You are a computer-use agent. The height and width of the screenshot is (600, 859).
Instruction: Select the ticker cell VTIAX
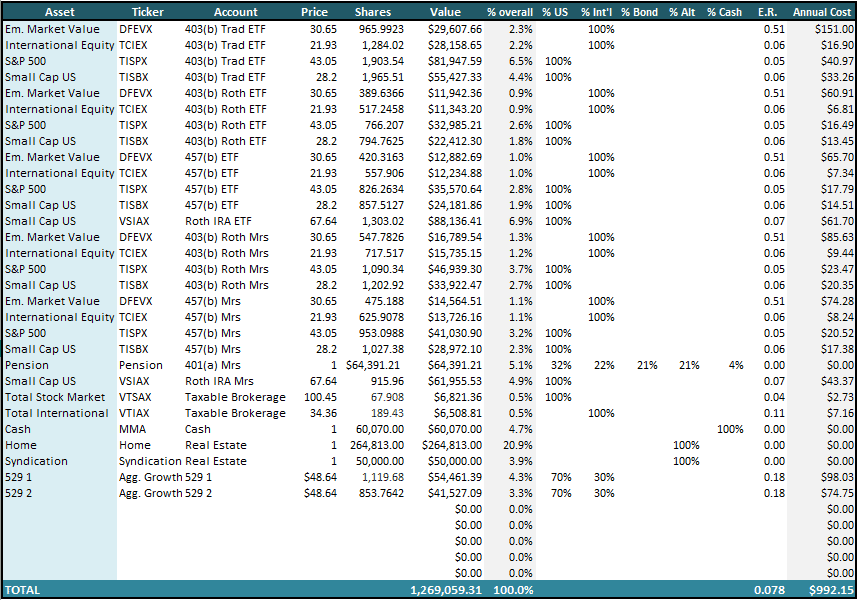[134, 413]
